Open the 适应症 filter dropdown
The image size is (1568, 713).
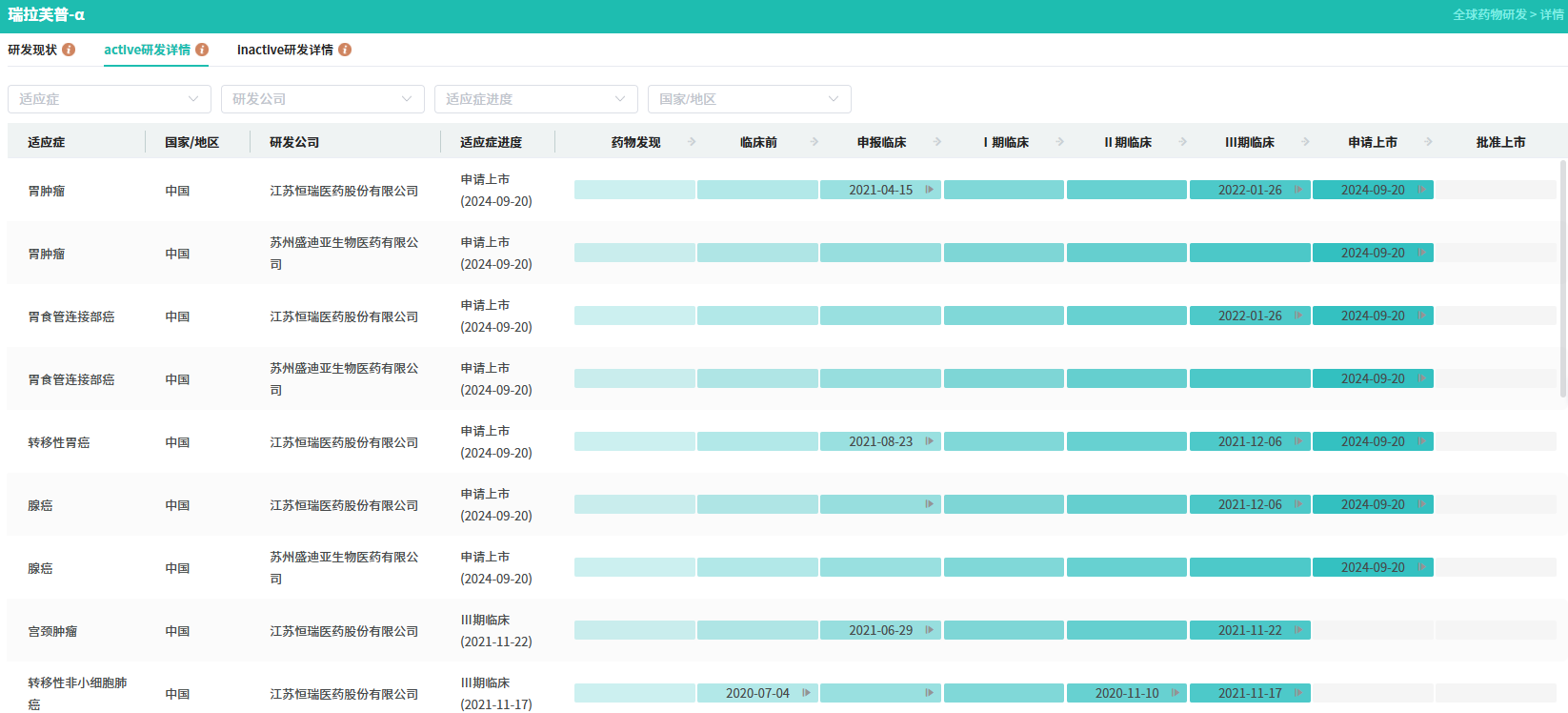click(x=110, y=99)
